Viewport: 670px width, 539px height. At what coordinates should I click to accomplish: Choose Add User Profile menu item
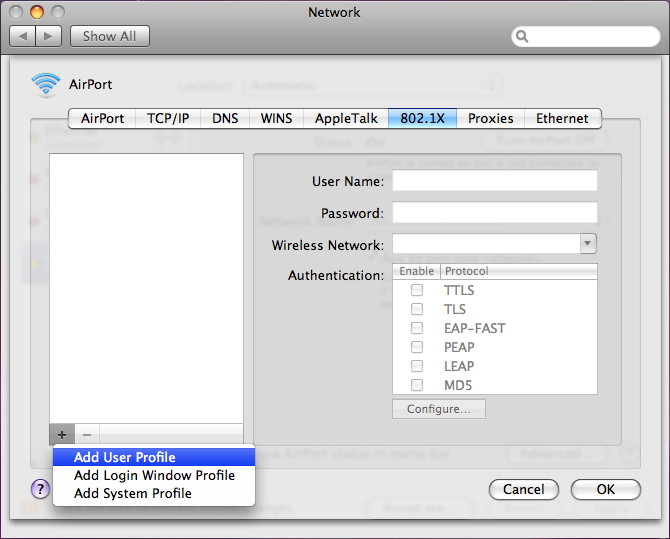click(x=154, y=457)
